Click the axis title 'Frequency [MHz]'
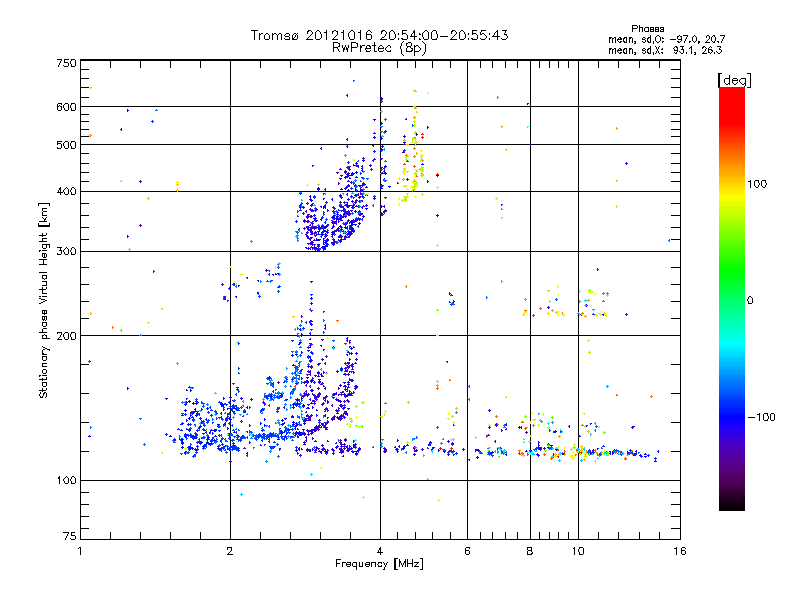The width and height of the screenshot is (800, 600). (379, 564)
